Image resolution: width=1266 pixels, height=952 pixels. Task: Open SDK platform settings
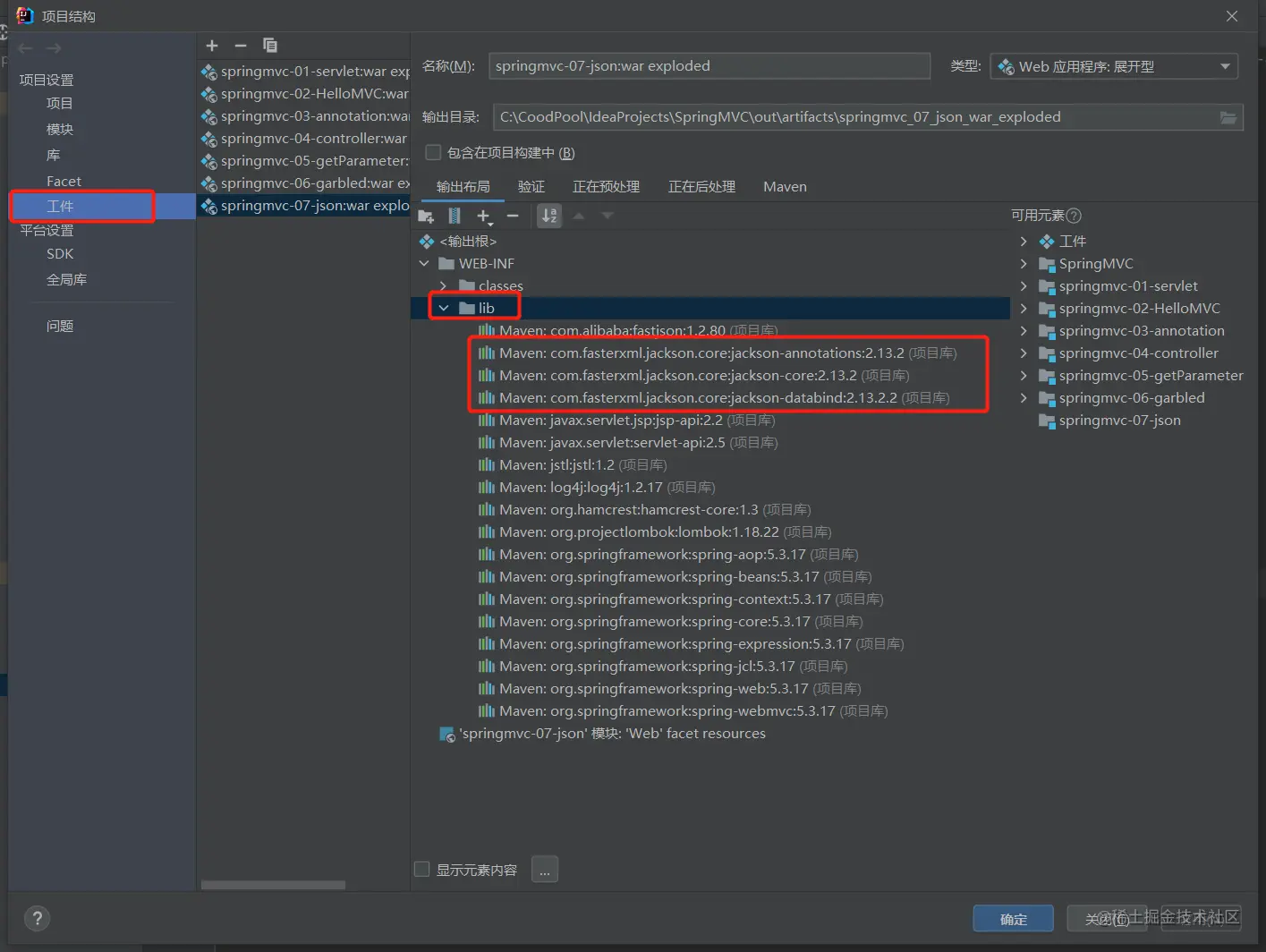coord(60,254)
